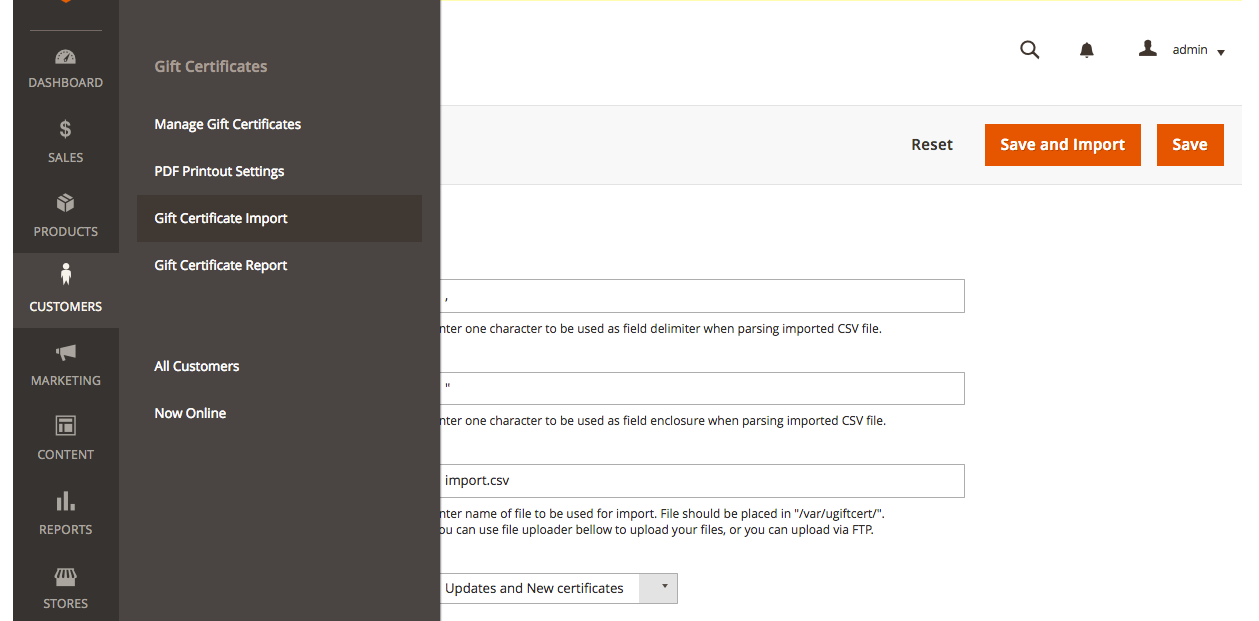The height and width of the screenshot is (621, 1259).
Task: Select Manage Gift Certificates menu item
Action: (228, 124)
